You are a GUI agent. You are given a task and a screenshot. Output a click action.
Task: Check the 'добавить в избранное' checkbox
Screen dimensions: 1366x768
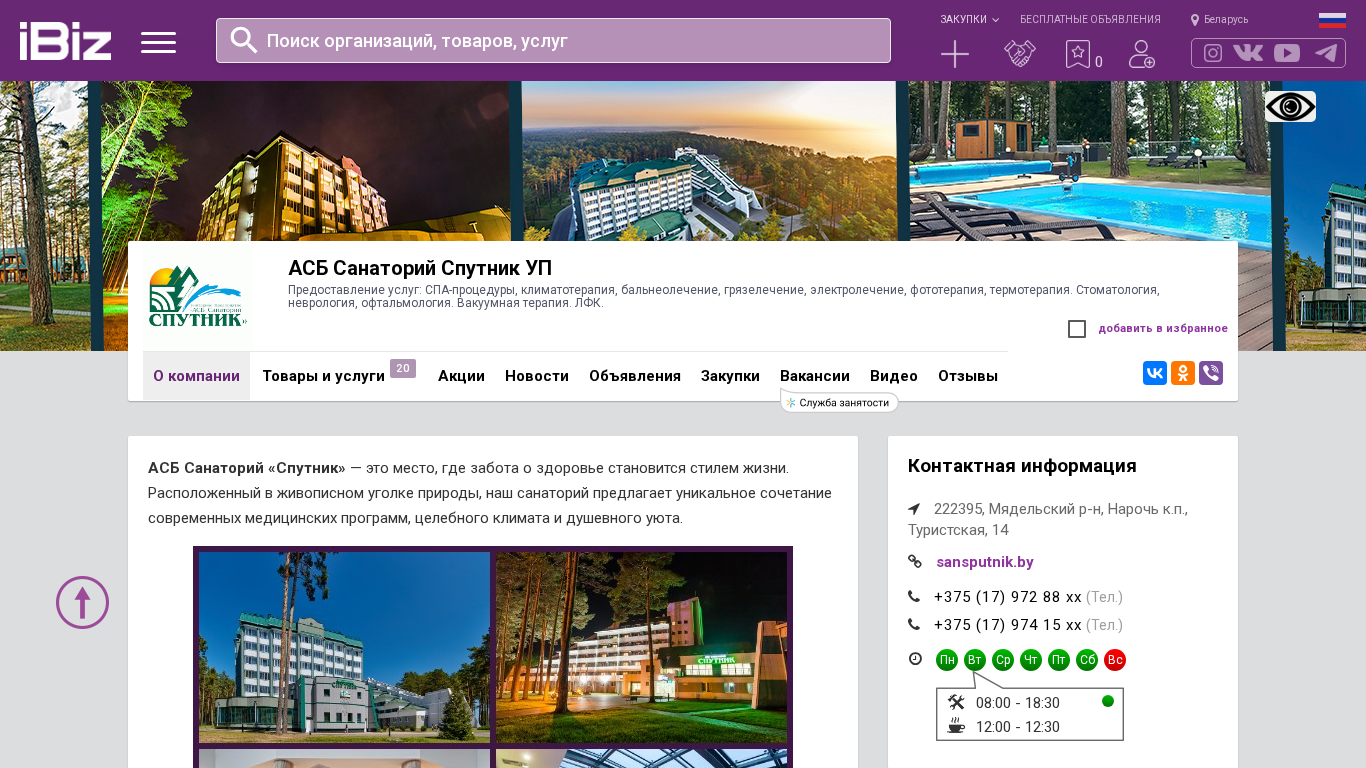coord(1077,329)
